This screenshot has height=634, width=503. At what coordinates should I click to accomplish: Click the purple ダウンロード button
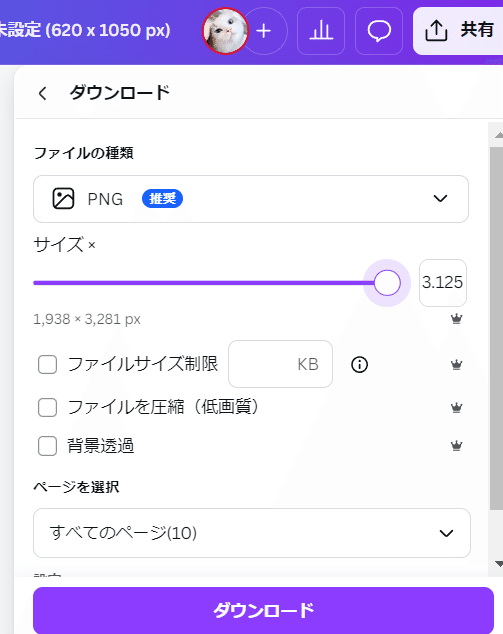point(263,610)
